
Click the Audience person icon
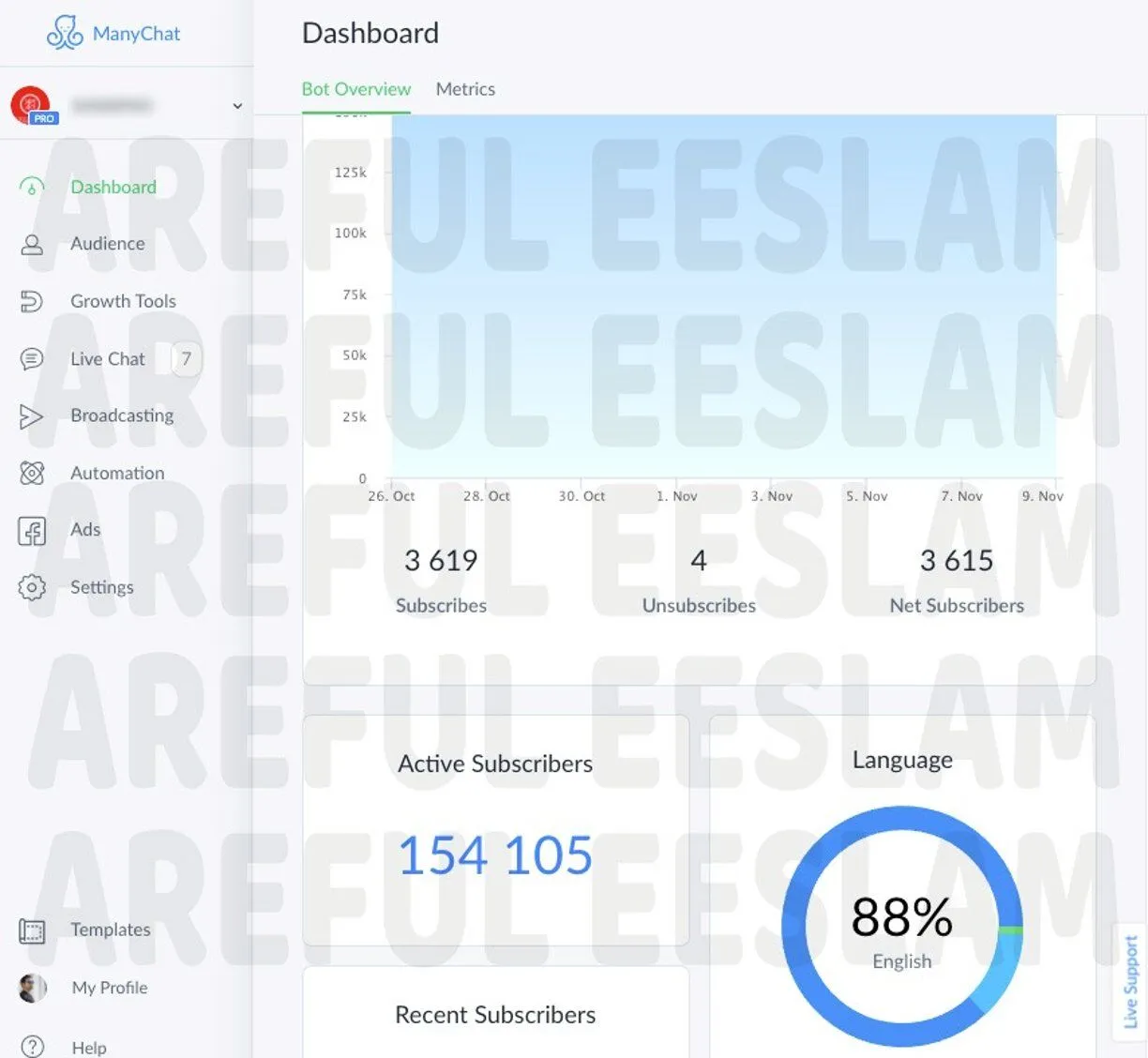point(32,244)
